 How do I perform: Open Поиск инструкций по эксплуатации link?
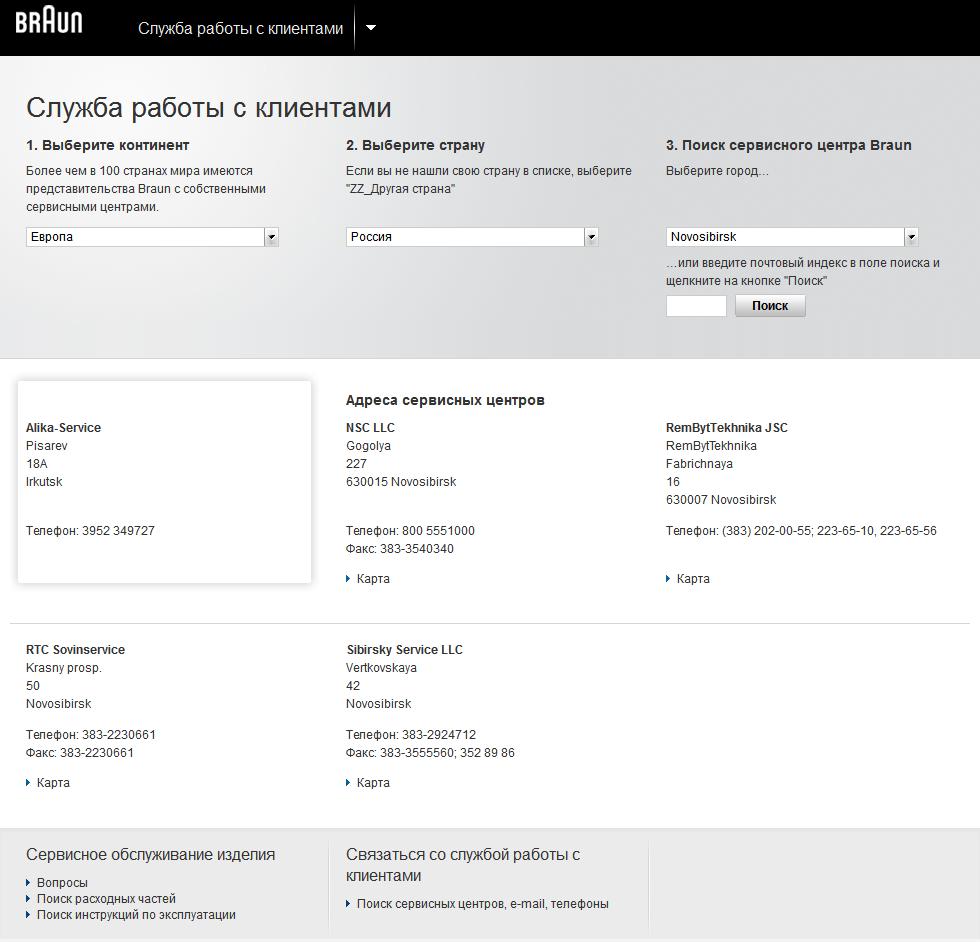point(136,915)
